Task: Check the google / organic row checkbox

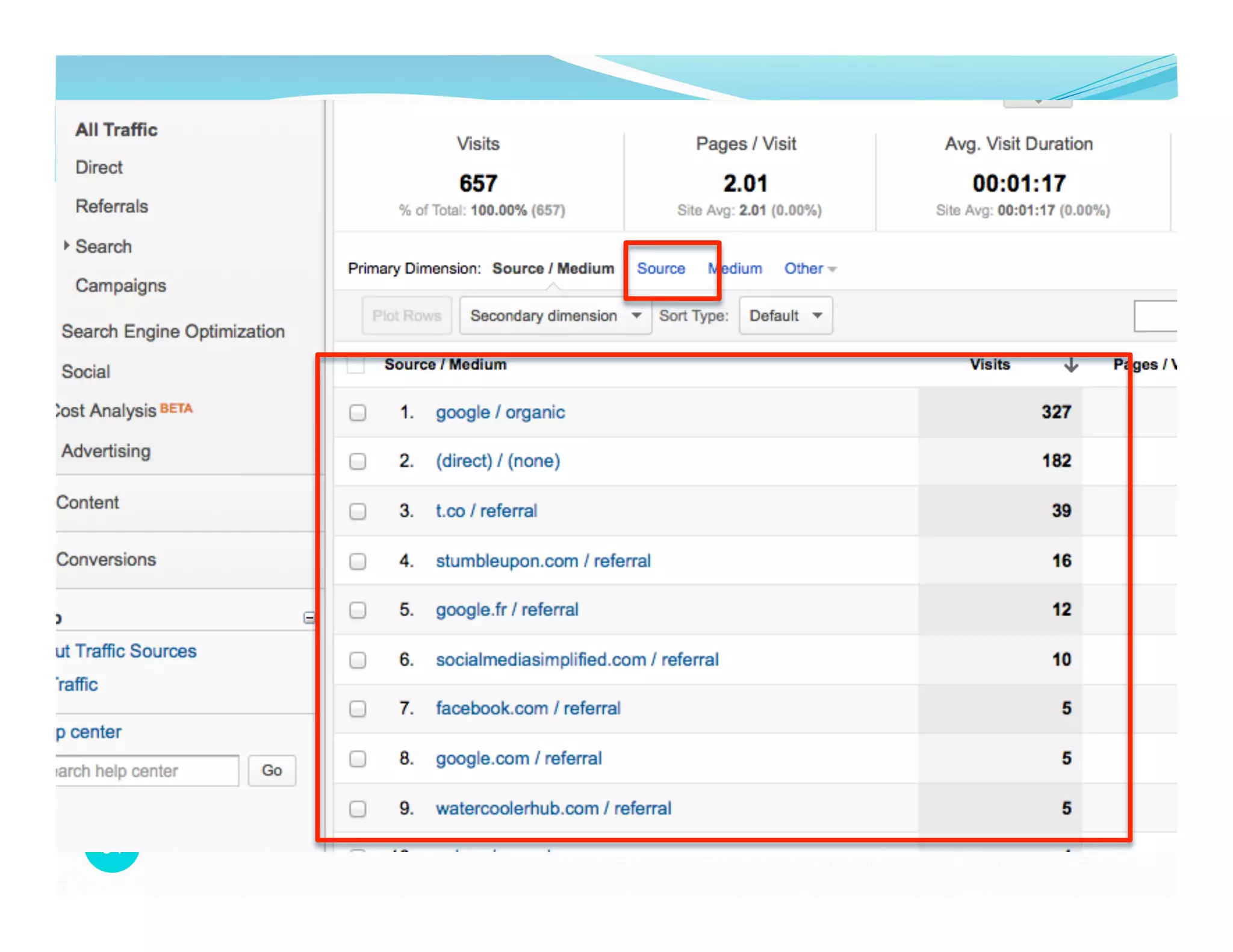Action: (358, 413)
